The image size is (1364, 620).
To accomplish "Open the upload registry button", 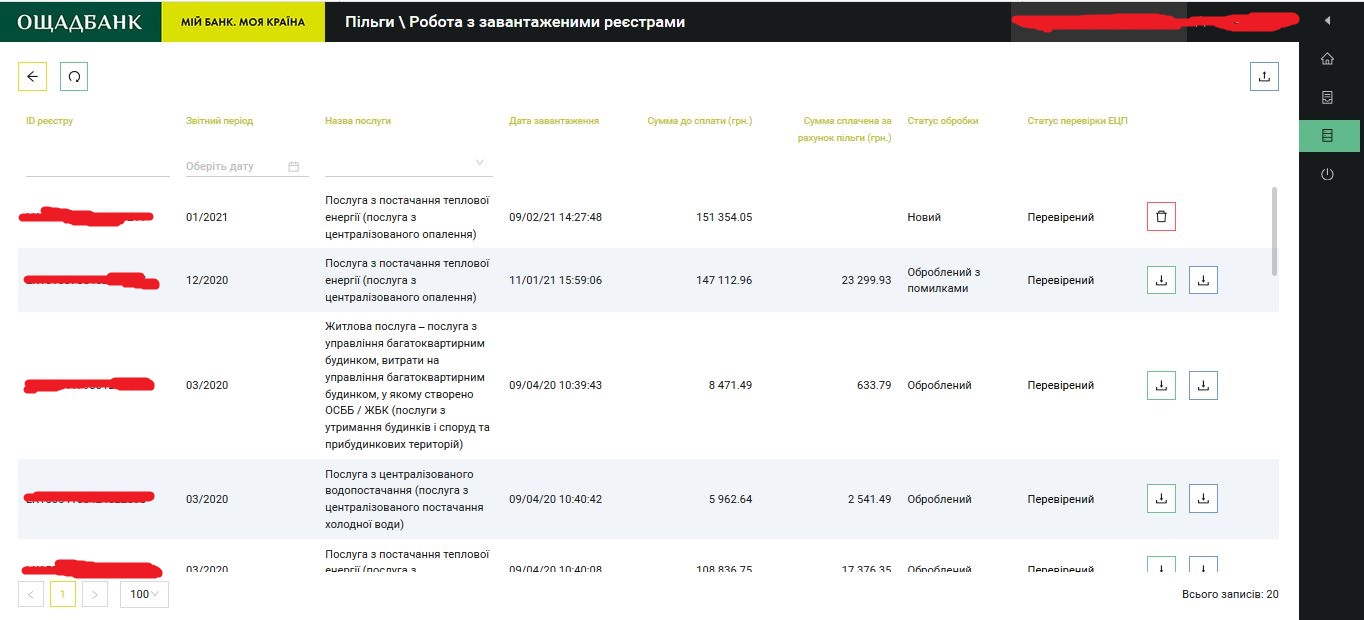I will point(1264,76).
